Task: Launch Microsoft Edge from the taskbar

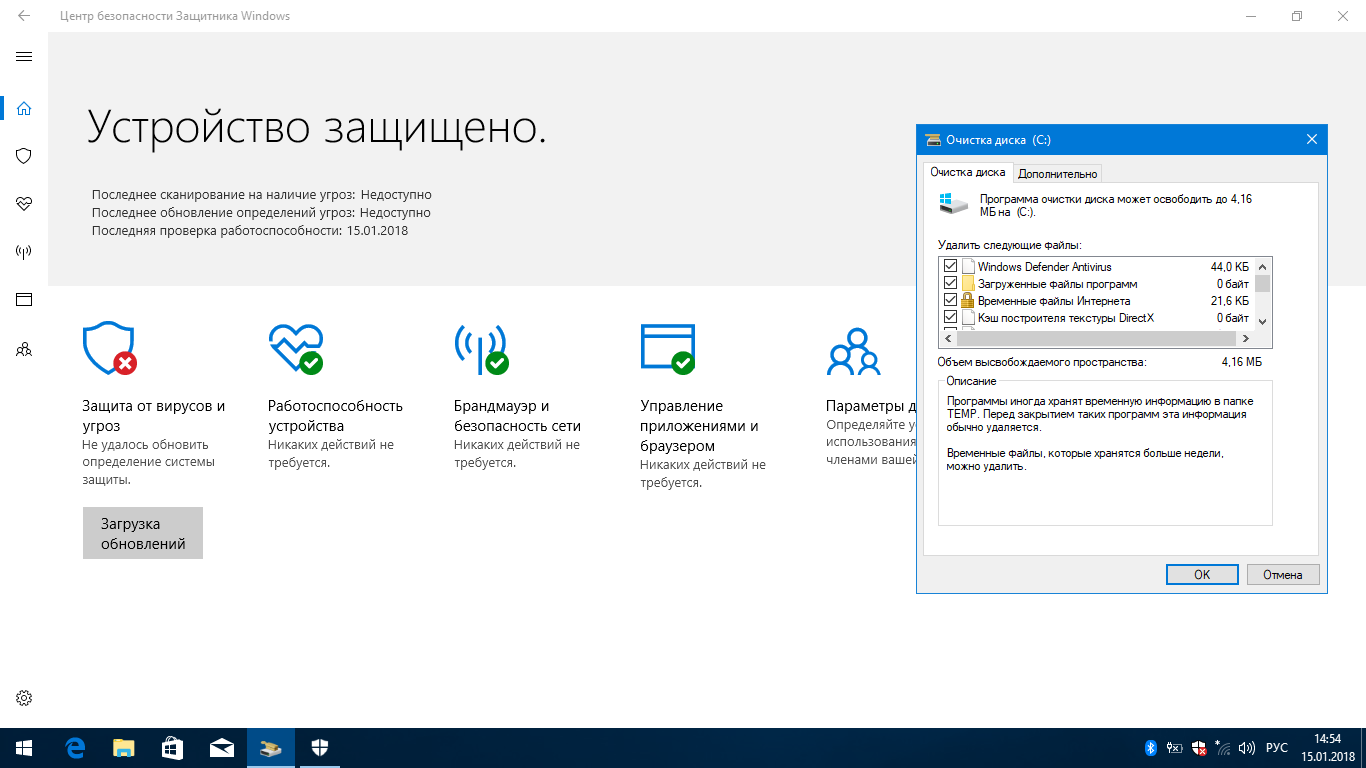Action: [75, 748]
